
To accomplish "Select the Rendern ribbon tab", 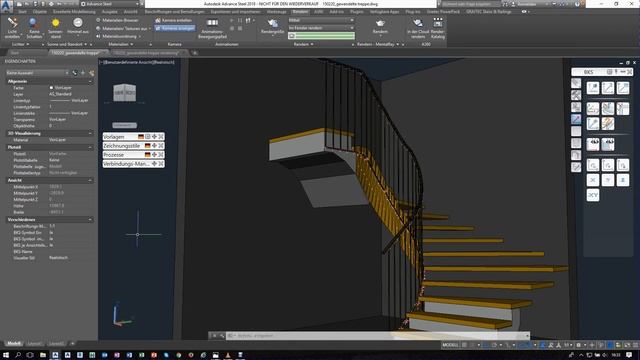I will pos(300,11).
